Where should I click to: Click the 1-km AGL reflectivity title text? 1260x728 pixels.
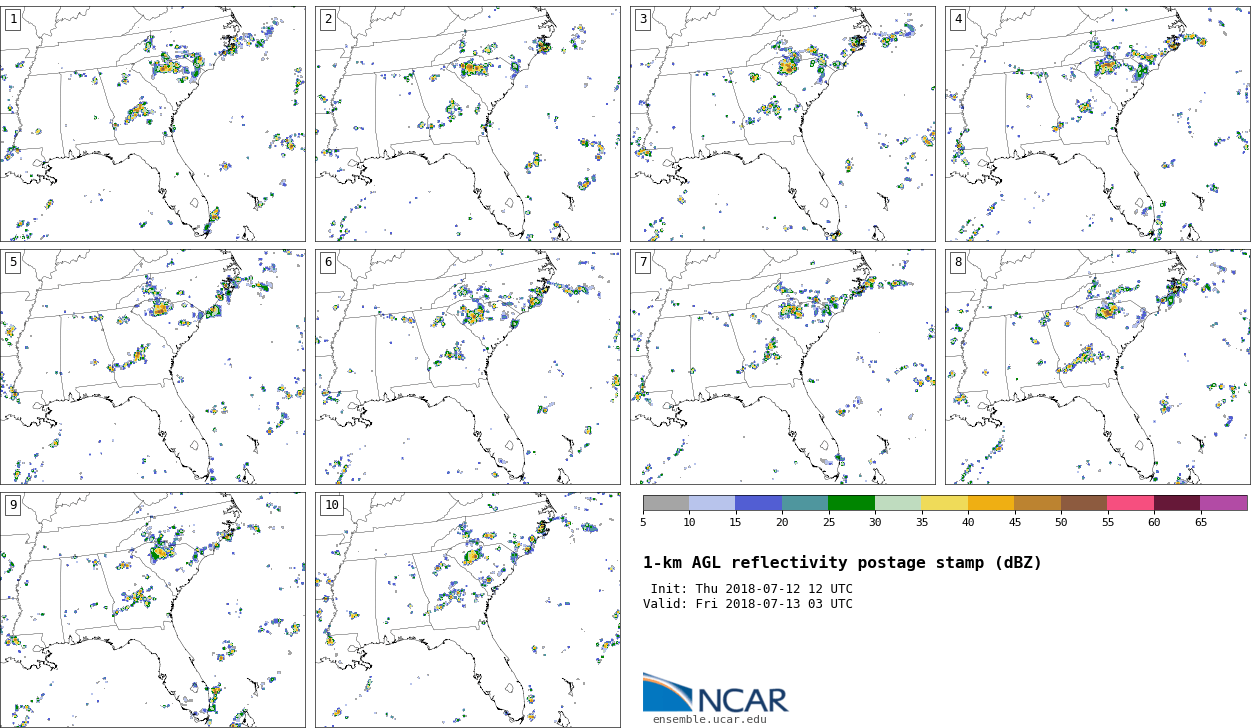click(x=842, y=563)
